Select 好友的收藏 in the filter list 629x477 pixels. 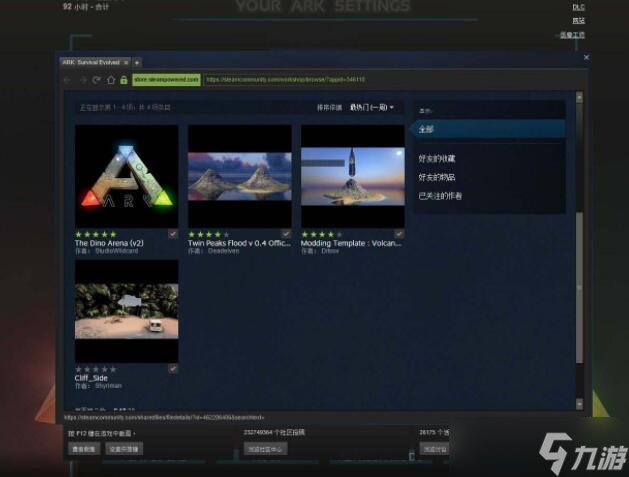tap(439, 159)
